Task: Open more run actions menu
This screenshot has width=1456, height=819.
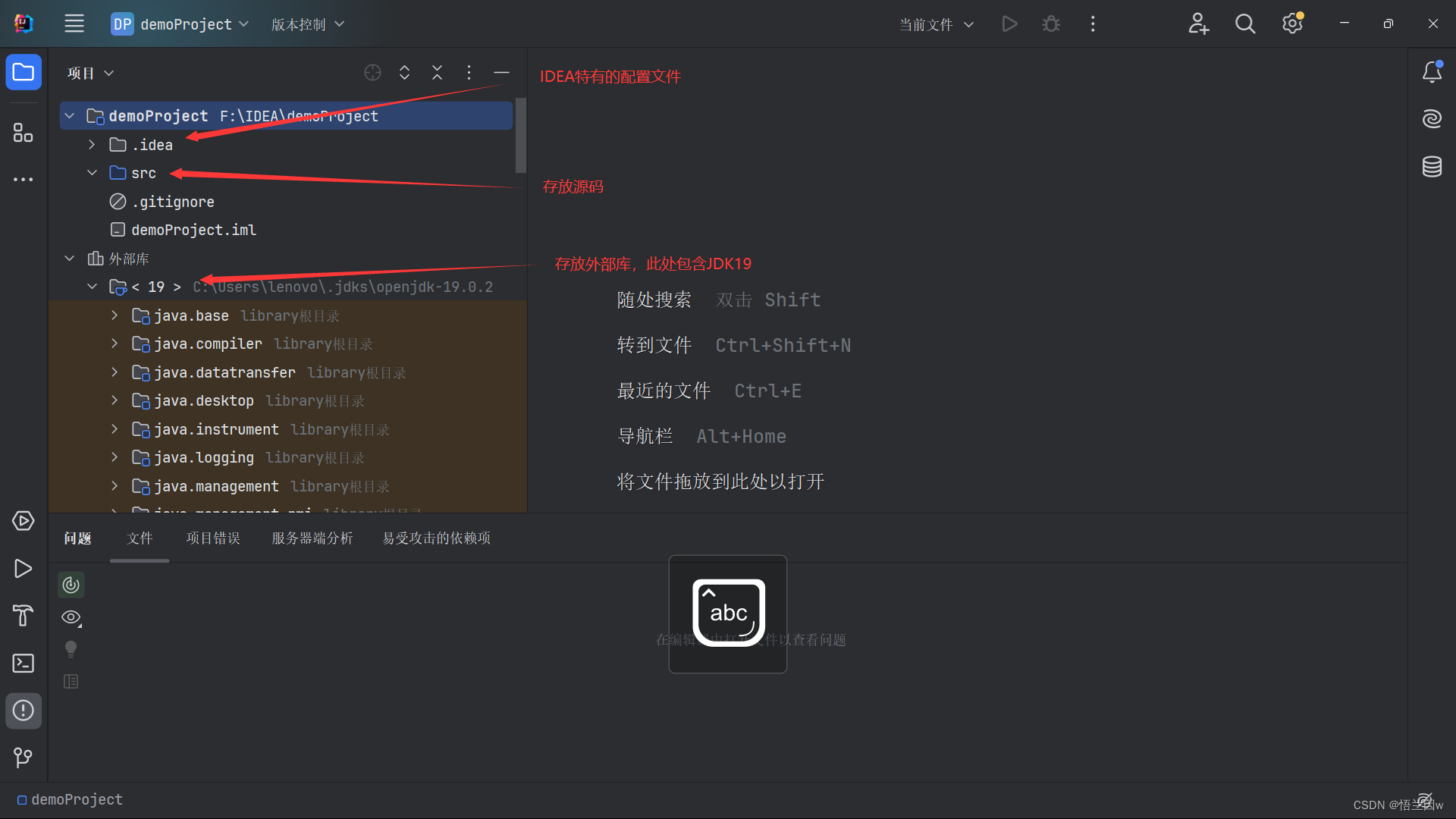Action: (x=1093, y=24)
